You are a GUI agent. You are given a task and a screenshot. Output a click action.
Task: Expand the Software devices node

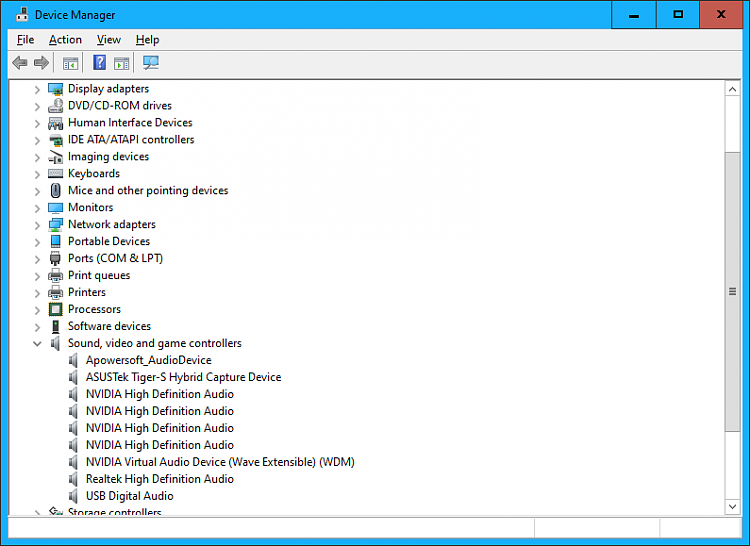point(37,327)
